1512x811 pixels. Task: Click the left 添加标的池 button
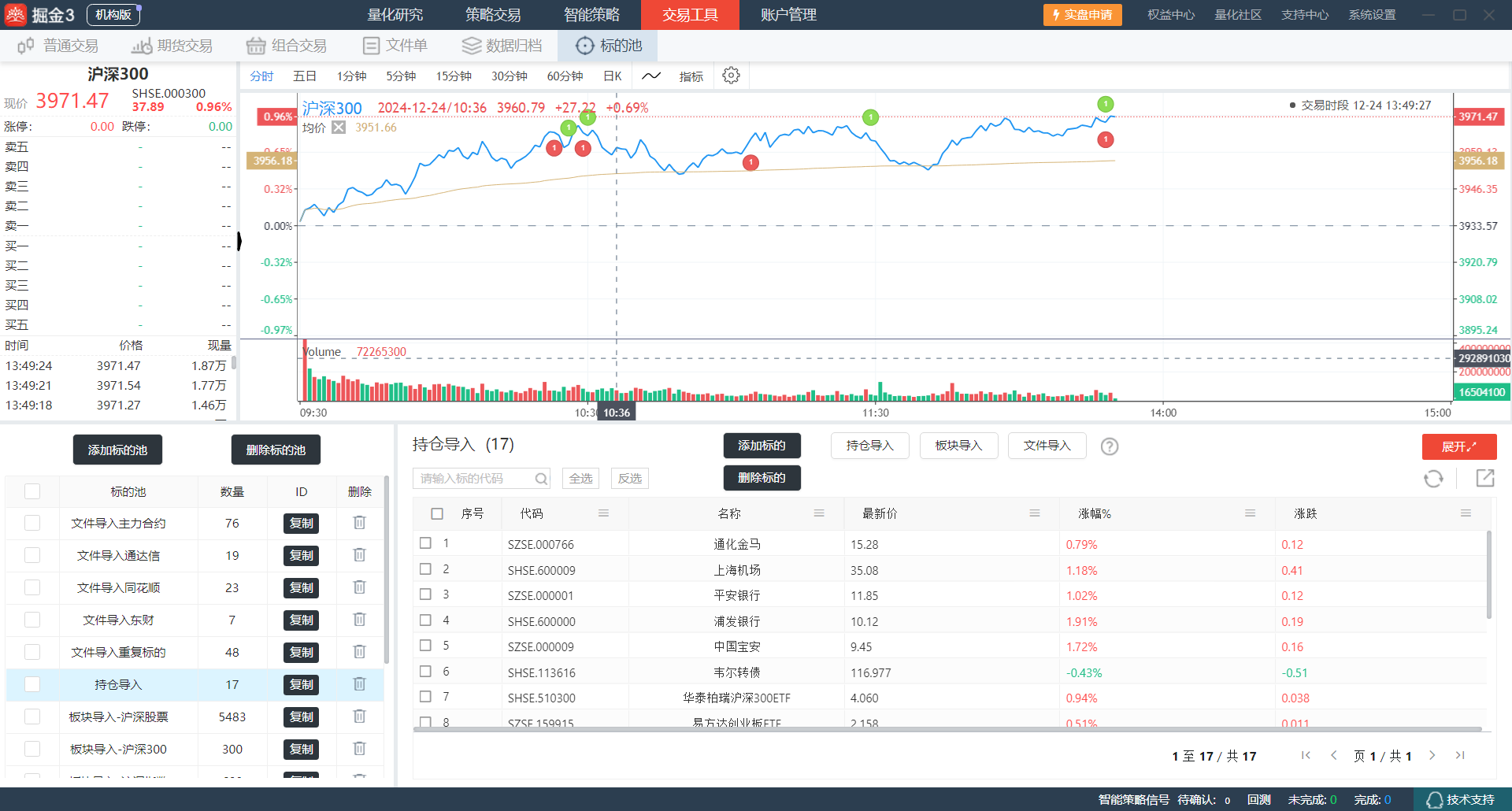[117, 450]
